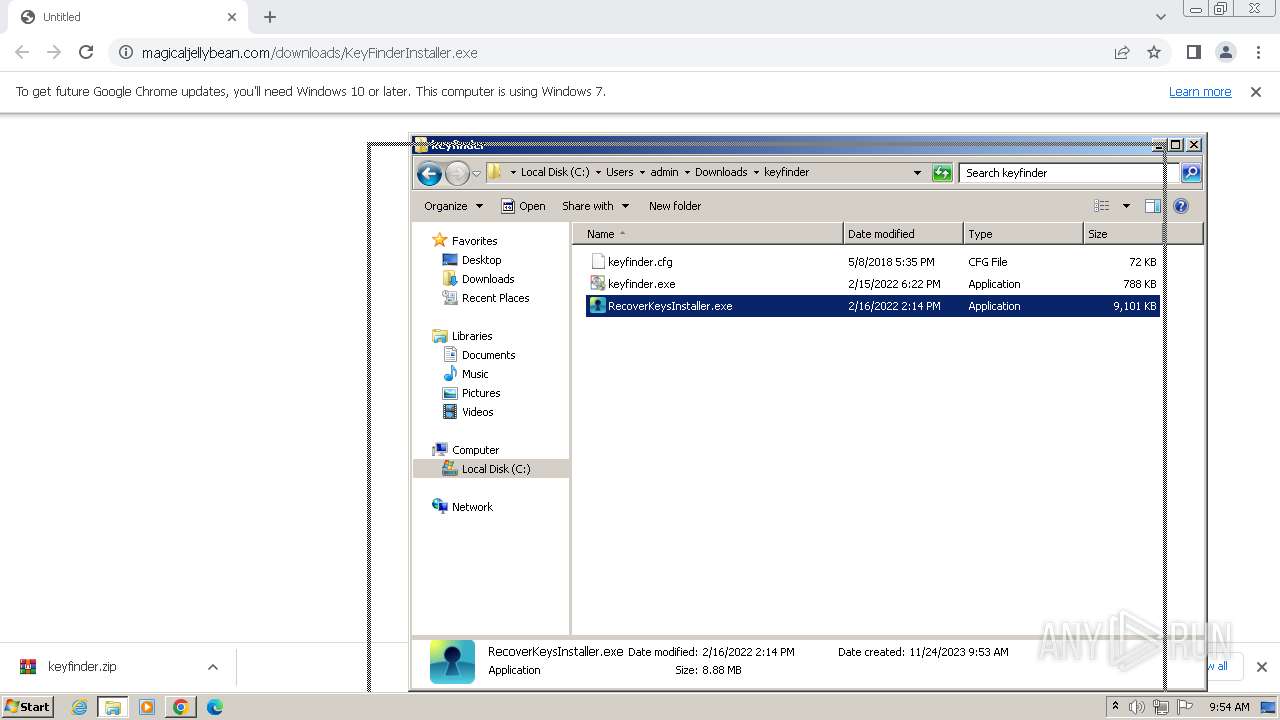Click the search magnifier icon in Explorer

coord(1191,173)
